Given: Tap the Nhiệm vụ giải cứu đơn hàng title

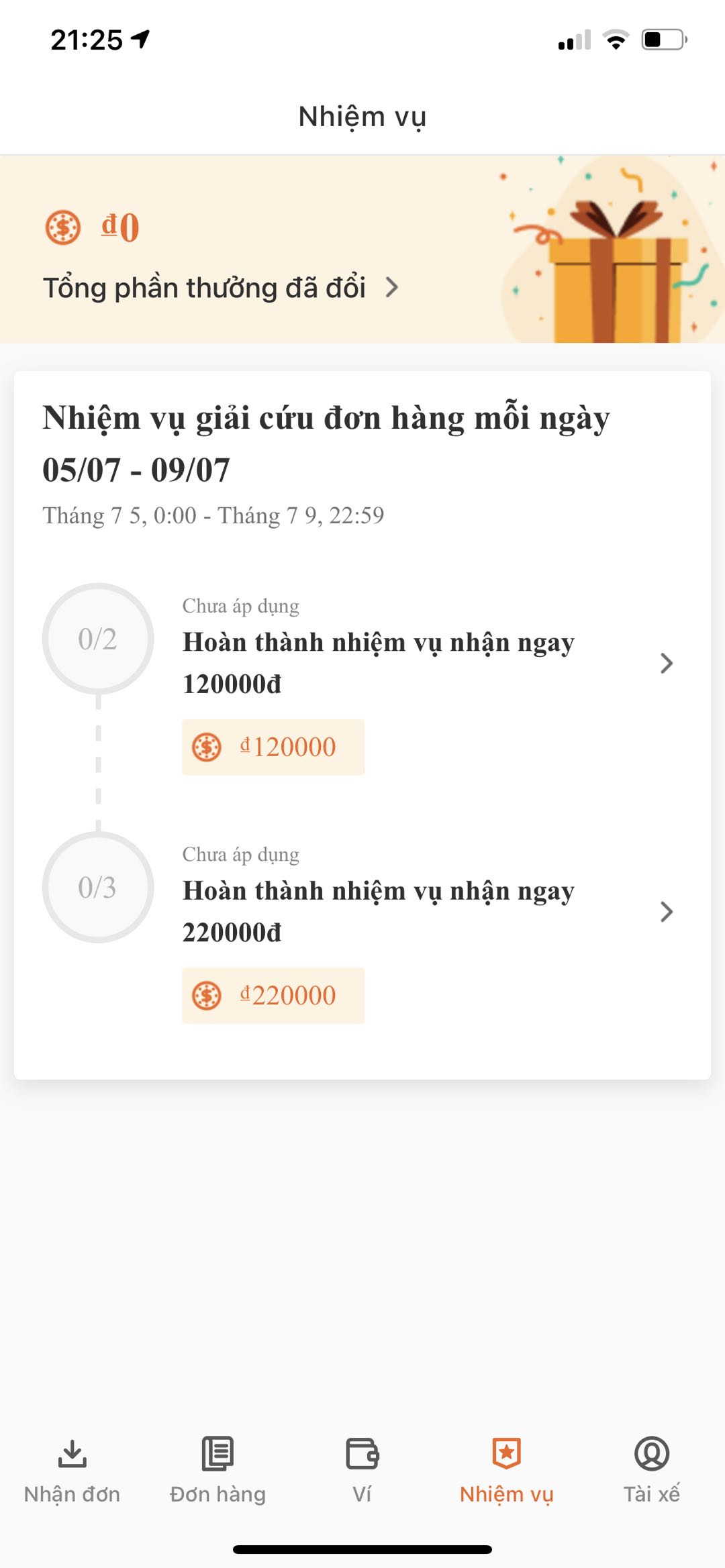Looking at the screenshot, I should [326, 443].
